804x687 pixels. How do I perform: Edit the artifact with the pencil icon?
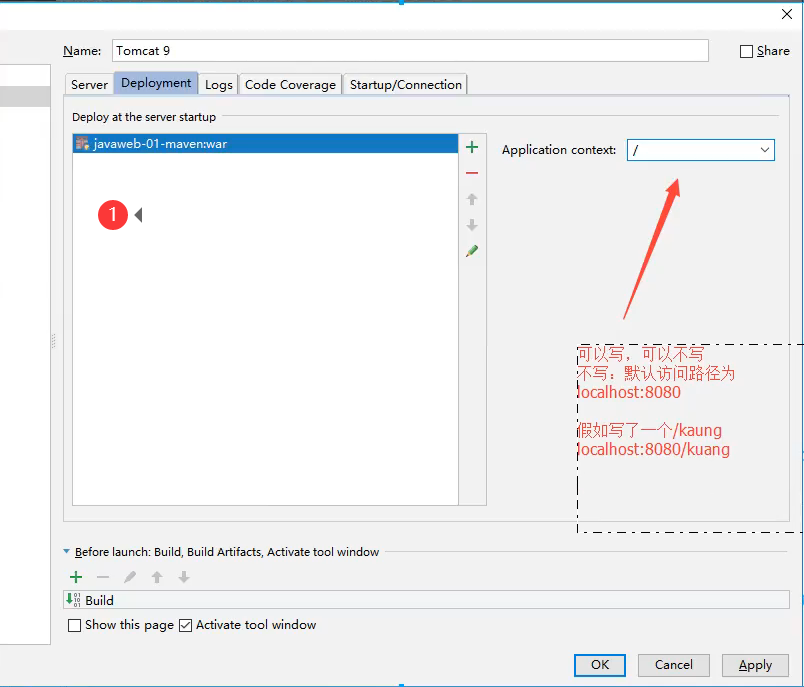click(472, 251)
